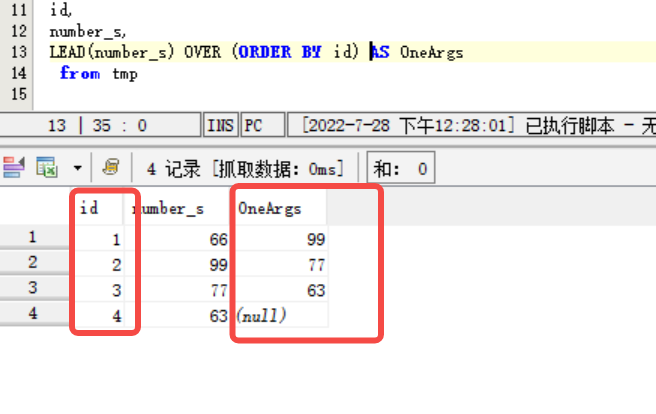Click the status message with 2022-7-28 timestamp
Viewport: 656px width, 414px height.
coord(472,125)
